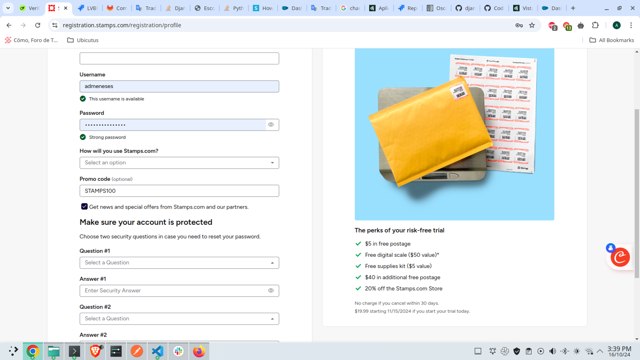
Task: Uncheck the news and special offers checkbox
Action: [84, 207]
